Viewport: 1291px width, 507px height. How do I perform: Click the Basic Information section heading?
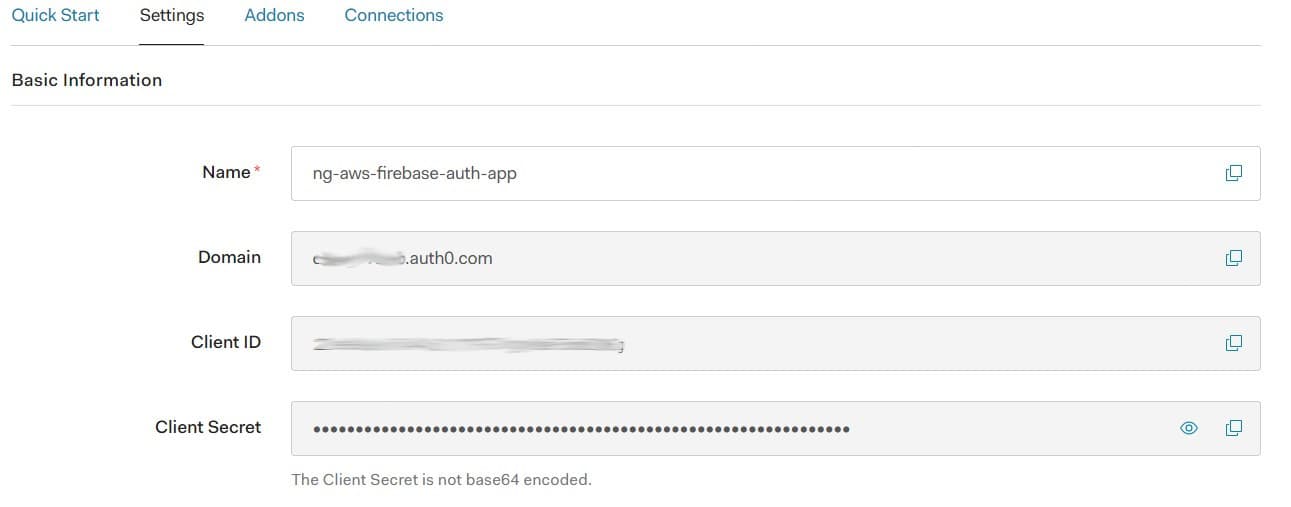click(x=87, y=80)
